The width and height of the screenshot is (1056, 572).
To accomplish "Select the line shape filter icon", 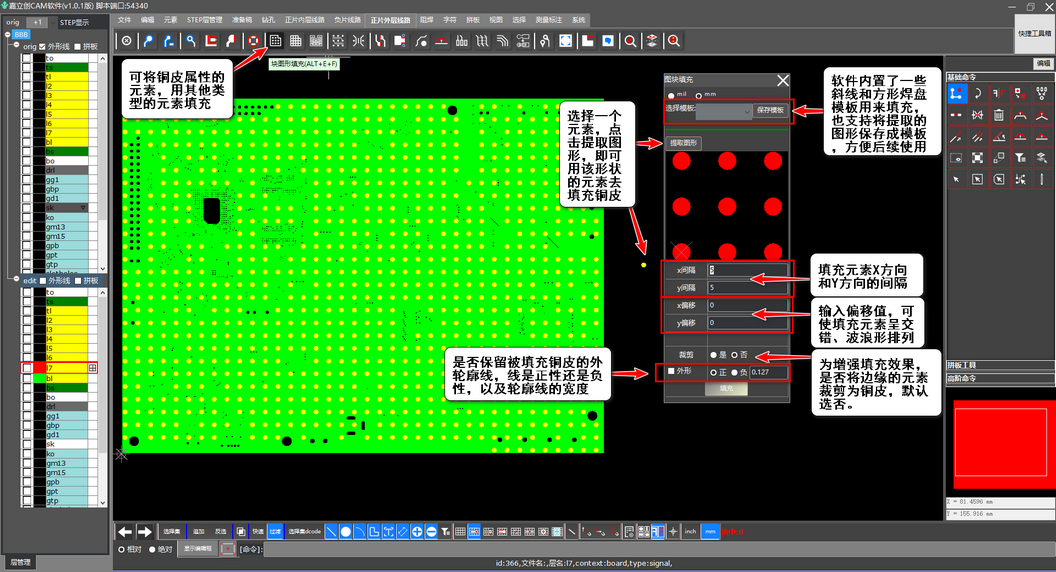I will (331, 532).
